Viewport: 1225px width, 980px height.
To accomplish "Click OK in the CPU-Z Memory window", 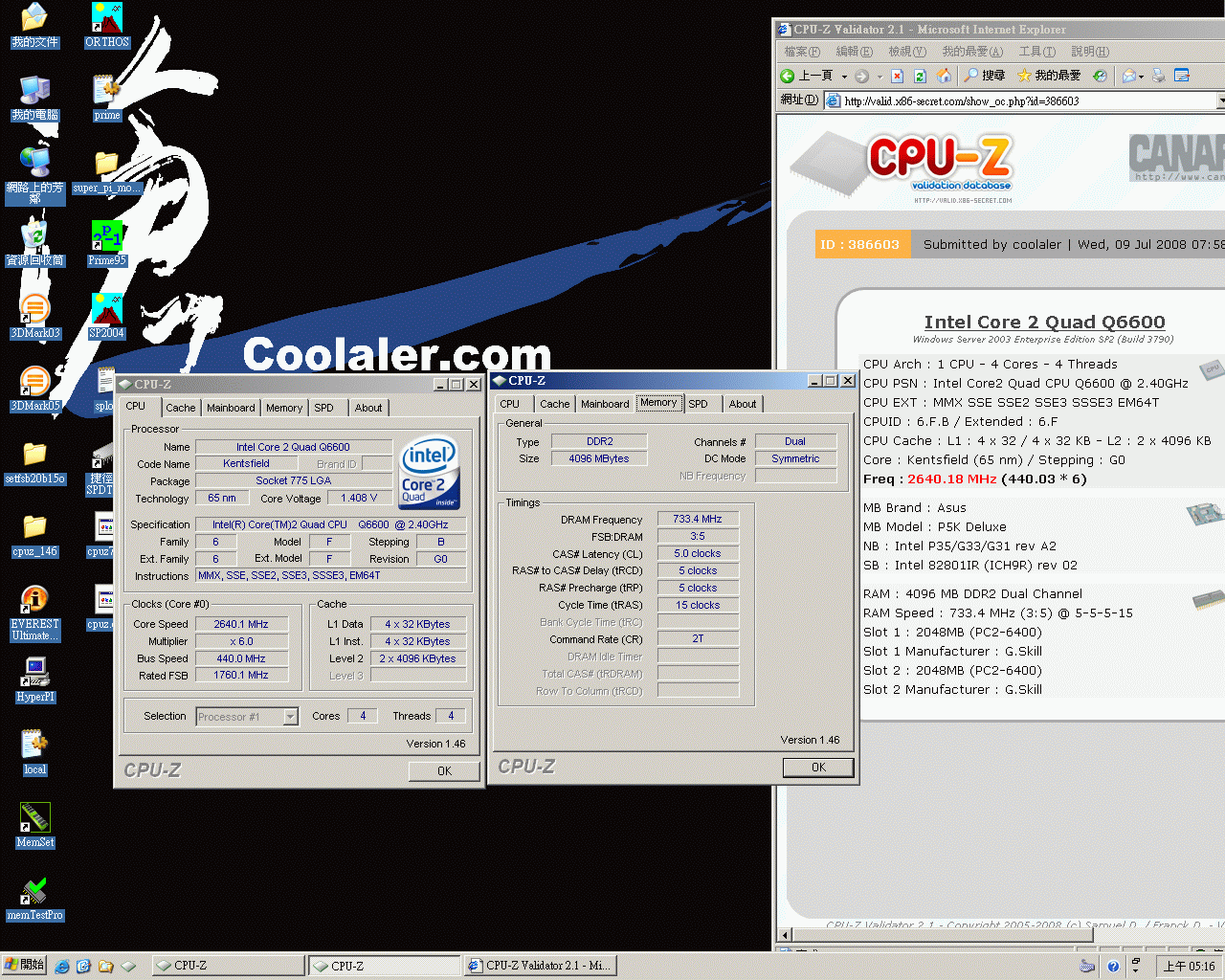I will click(x=818, y=768).
